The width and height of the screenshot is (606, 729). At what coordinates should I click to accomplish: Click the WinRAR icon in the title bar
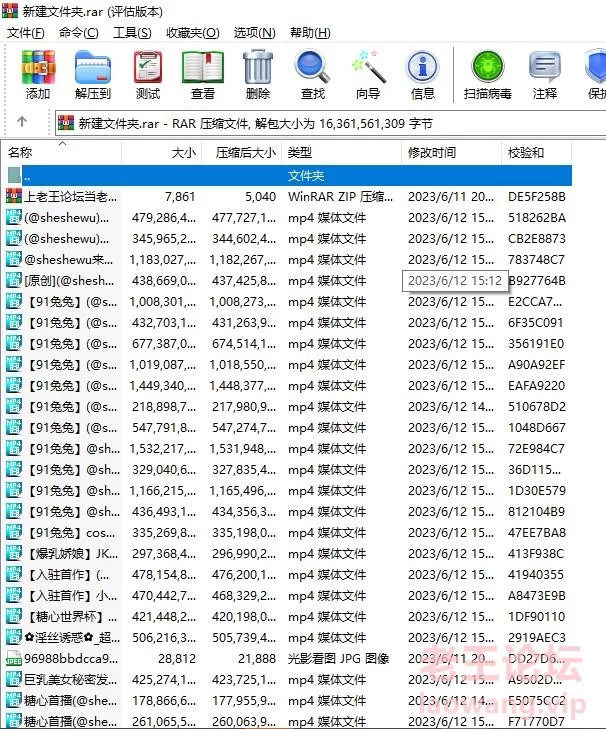[10, 11]
